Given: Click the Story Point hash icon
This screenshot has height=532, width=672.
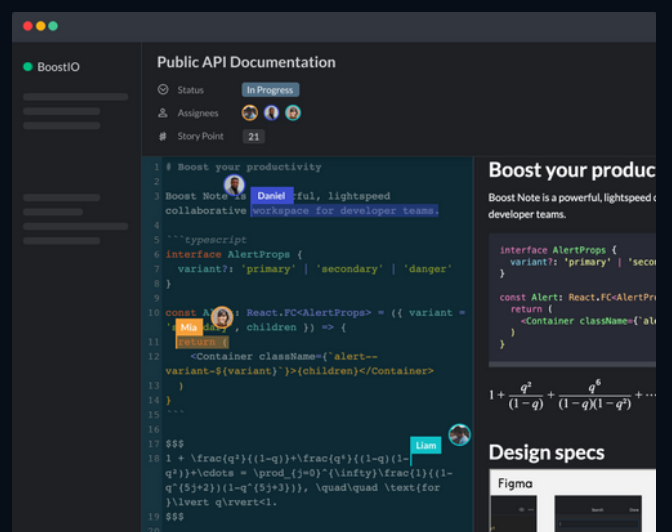Looking at the screenshot, I should 163,137.
